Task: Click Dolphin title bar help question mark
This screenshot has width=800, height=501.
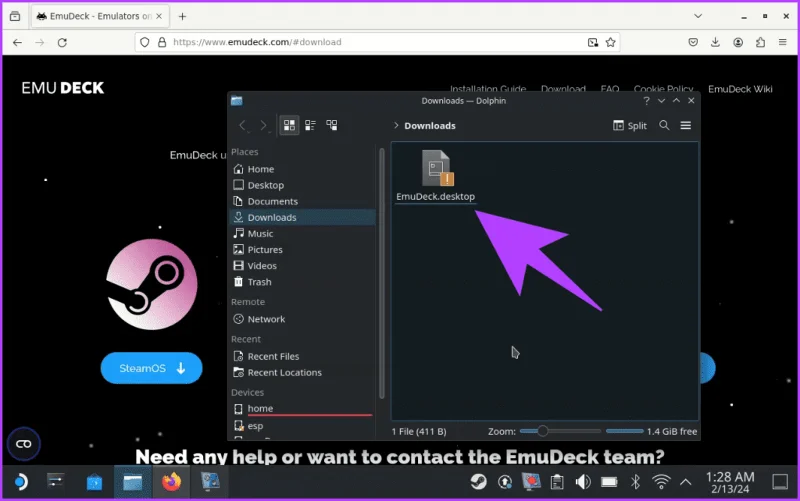Action: tap(646, 101)
